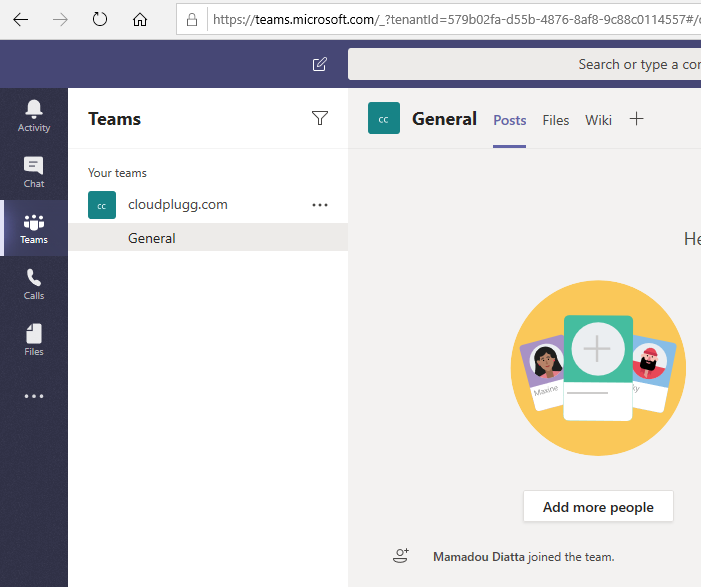The height and width of the screenshot is (587, 701).
Task: Click the Search or type a command box
Action: [x=524, y=64]
